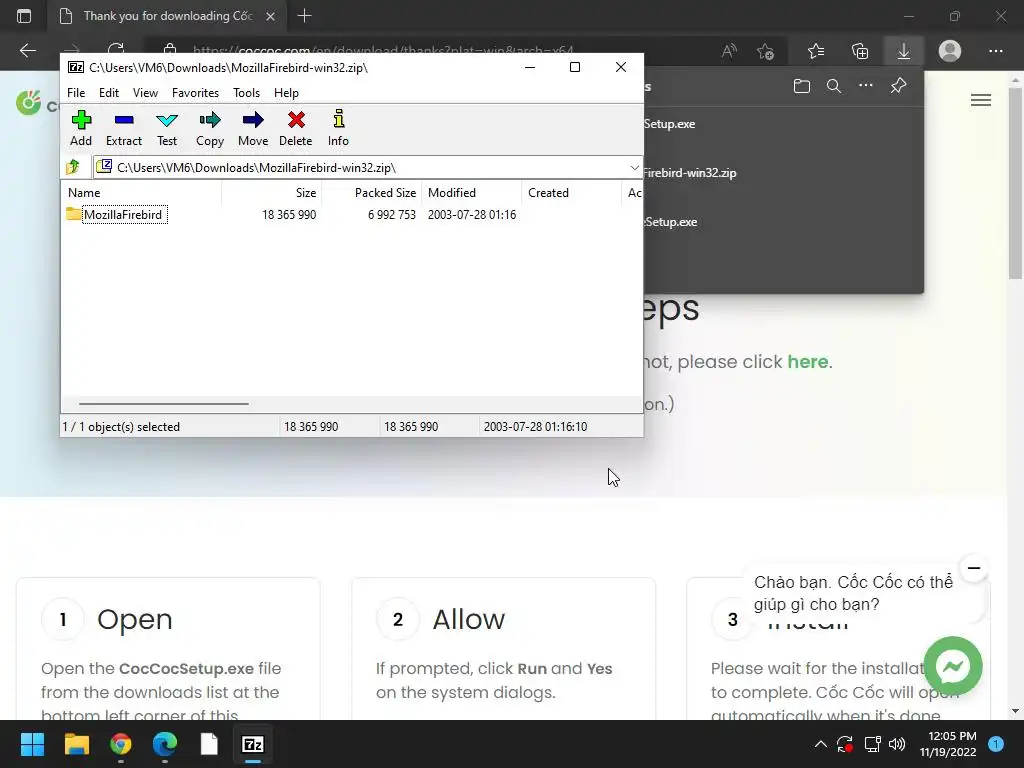
Task: Click the Edge Downloads toolbar button
Action: pos(903,51)
